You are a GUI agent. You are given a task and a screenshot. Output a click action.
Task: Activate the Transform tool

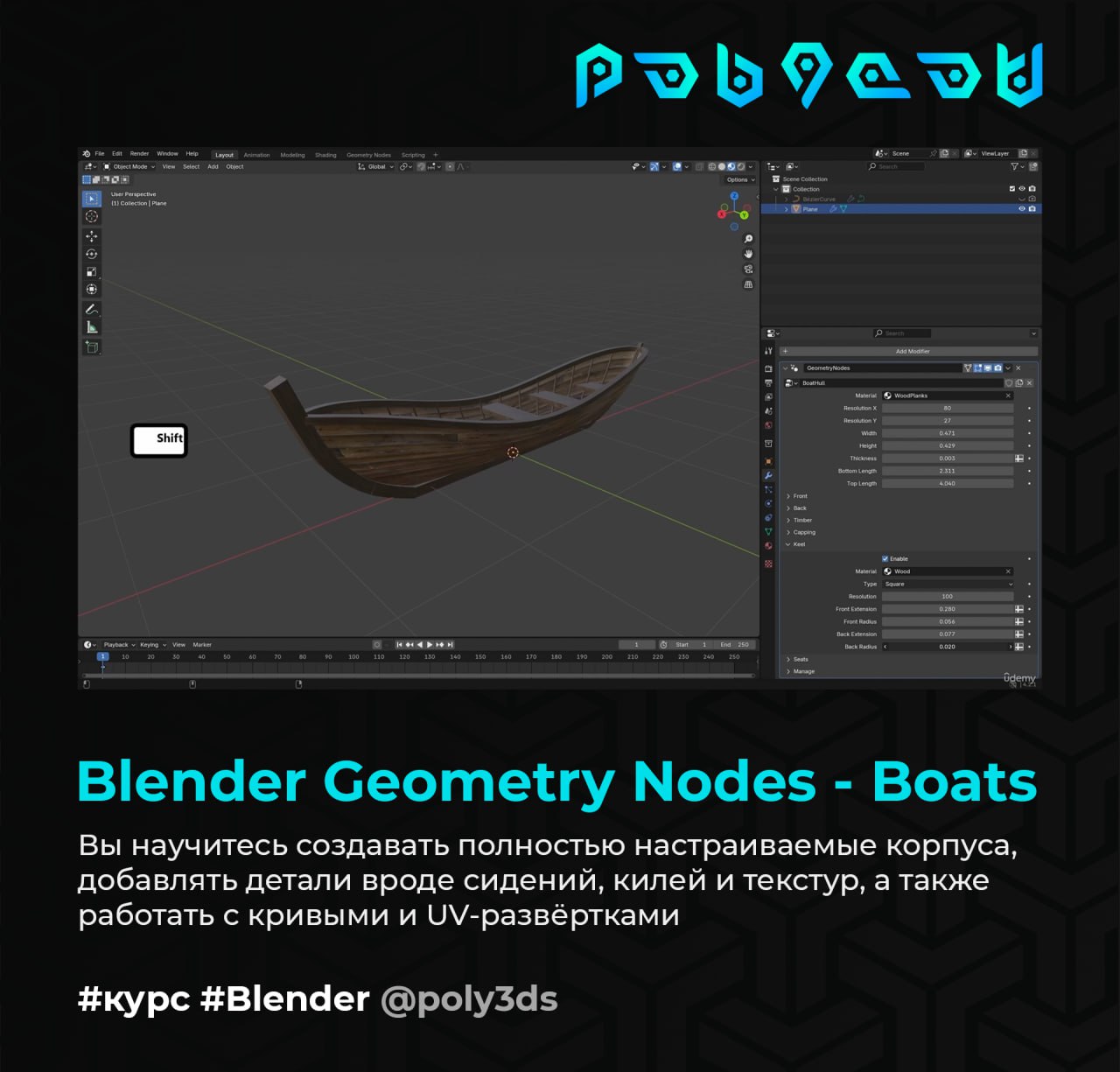(x=92, y=289)
